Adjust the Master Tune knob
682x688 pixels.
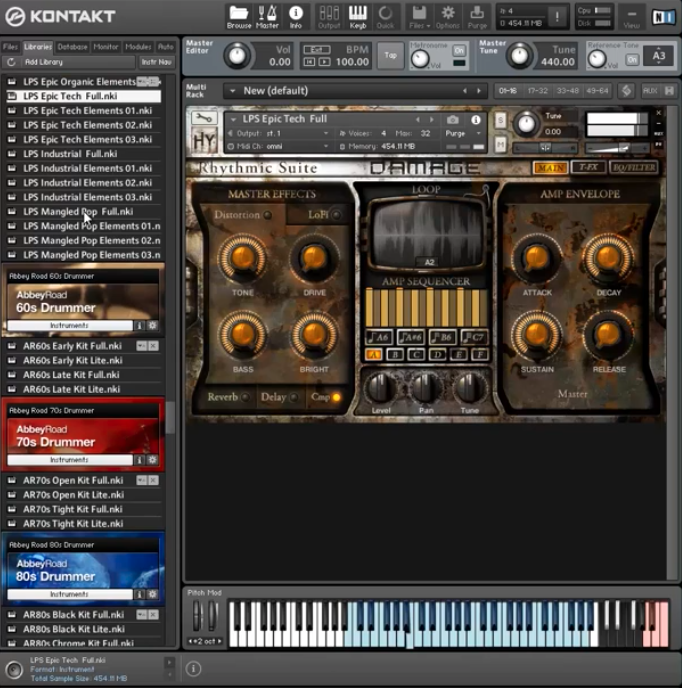click(520, 56)
